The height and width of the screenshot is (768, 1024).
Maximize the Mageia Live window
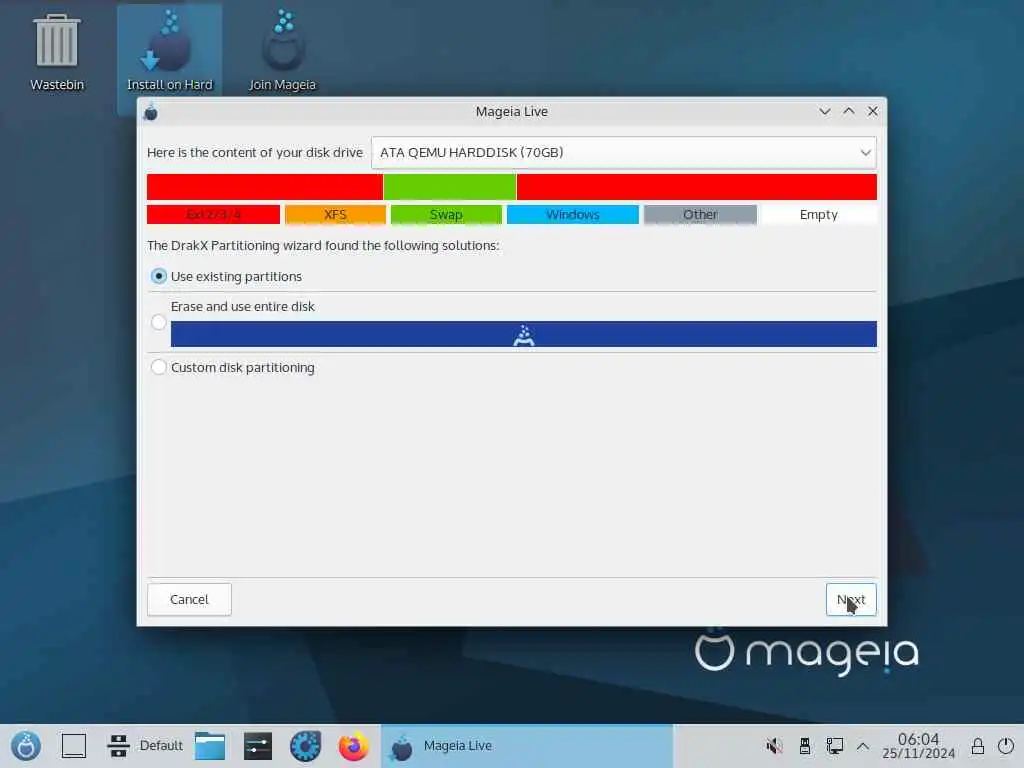849,112
